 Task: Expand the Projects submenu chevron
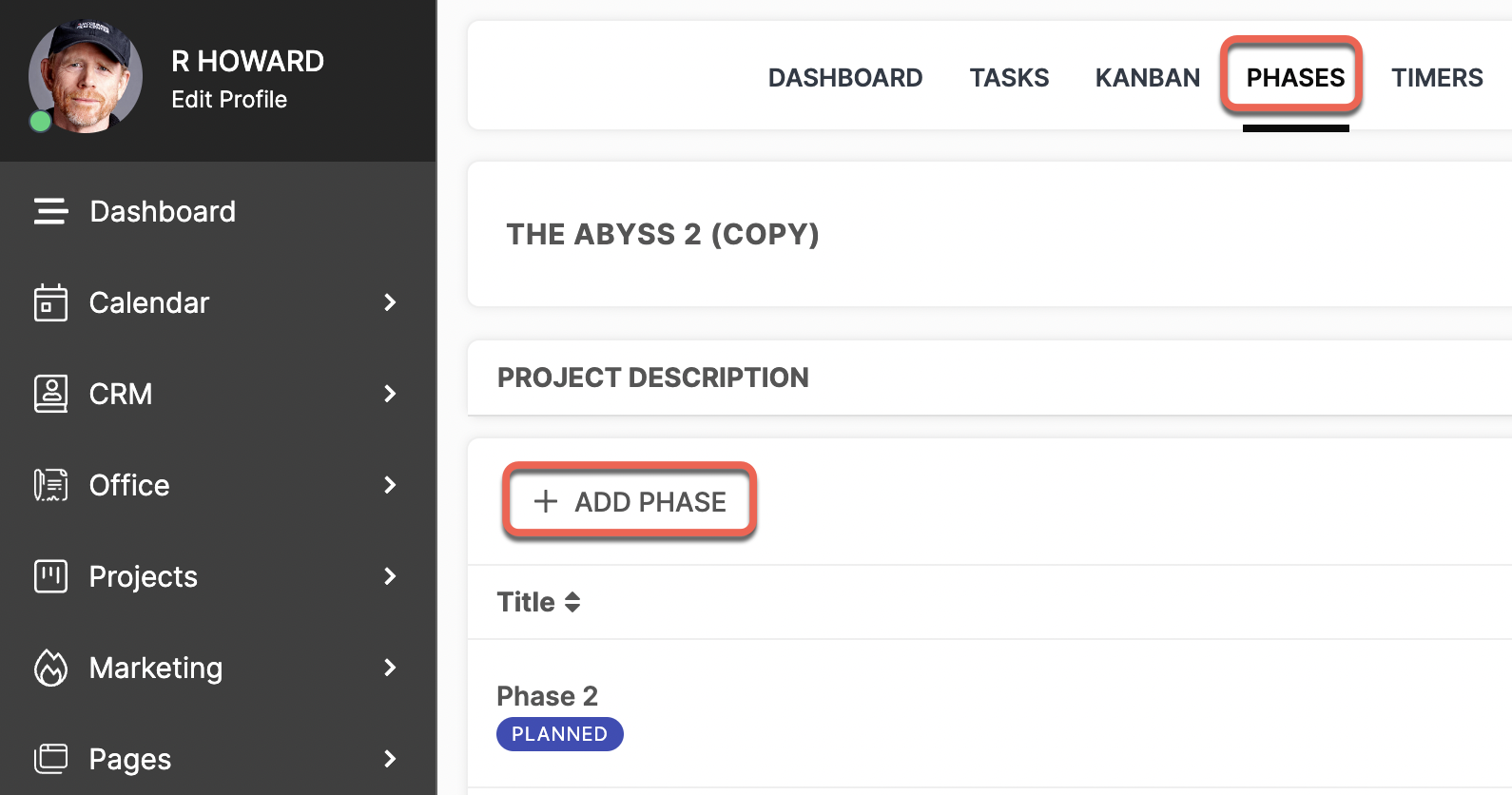tap(390, 576)
